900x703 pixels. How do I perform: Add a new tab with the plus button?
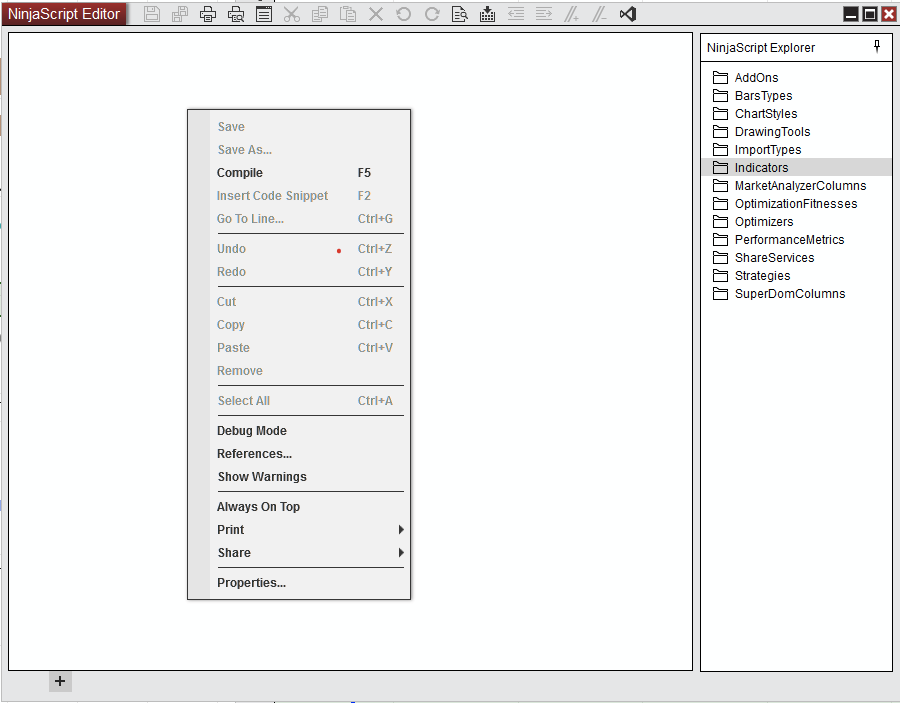60,681
